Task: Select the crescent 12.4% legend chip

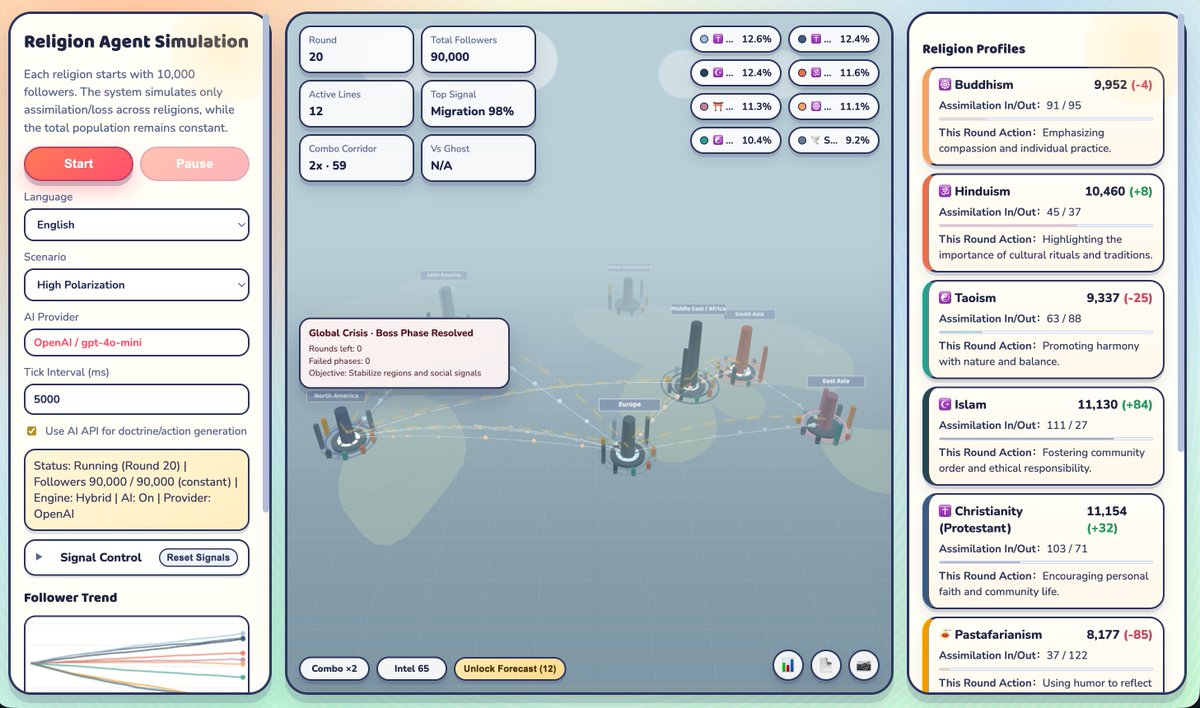Action: [735, 73]
